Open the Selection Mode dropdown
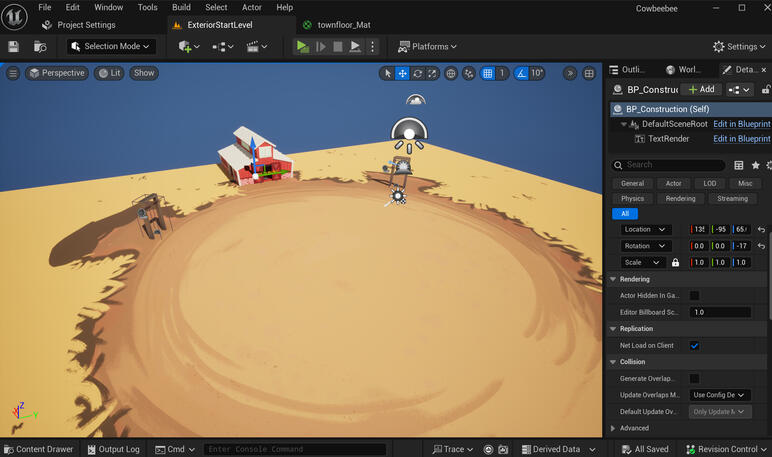 coord(111,46)
